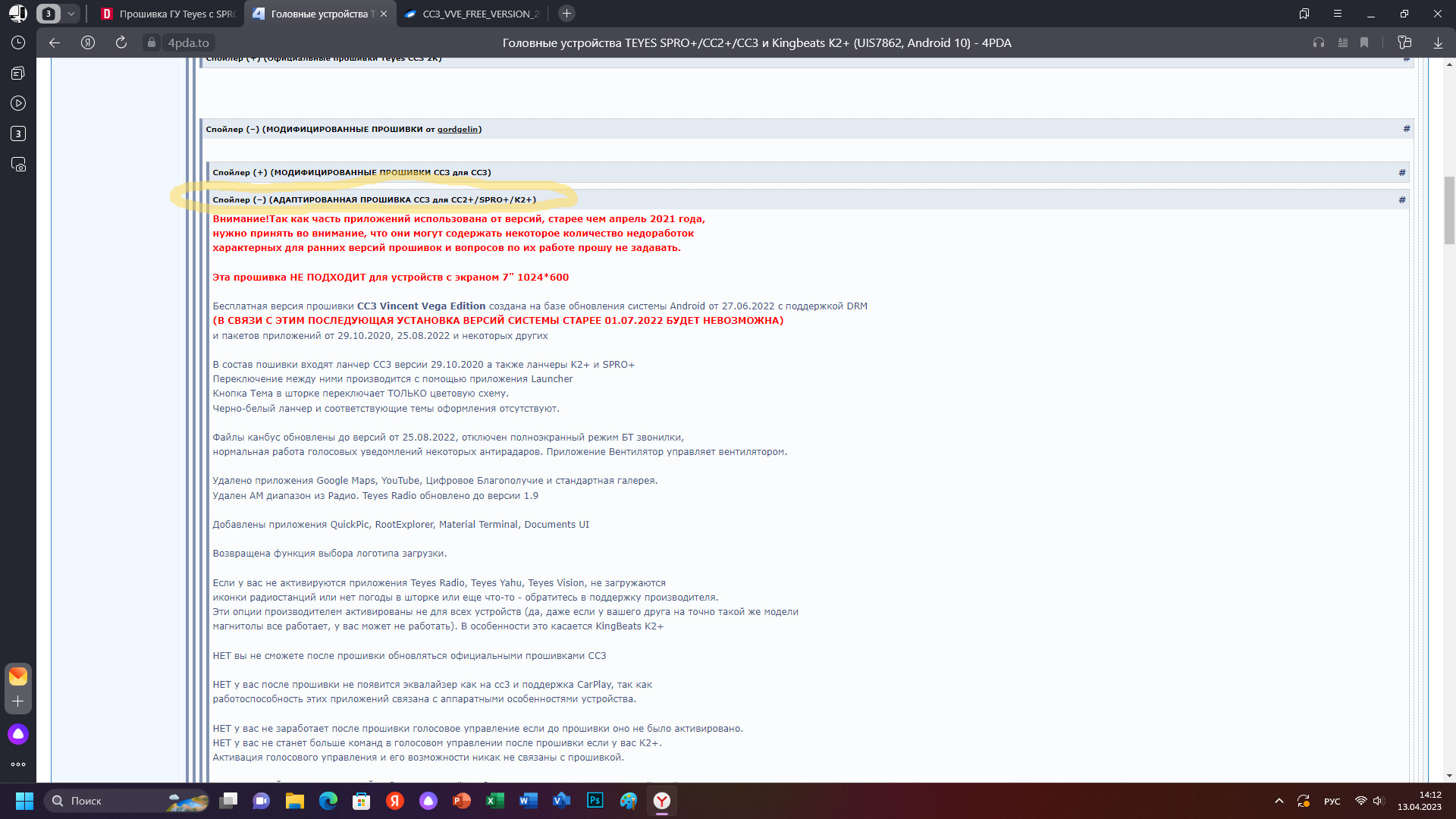Image resolution: width=1456 pixels, height=819 pixels.
Task: Open the purple Alice icon on the taskbar
Action: click(428, 801)
